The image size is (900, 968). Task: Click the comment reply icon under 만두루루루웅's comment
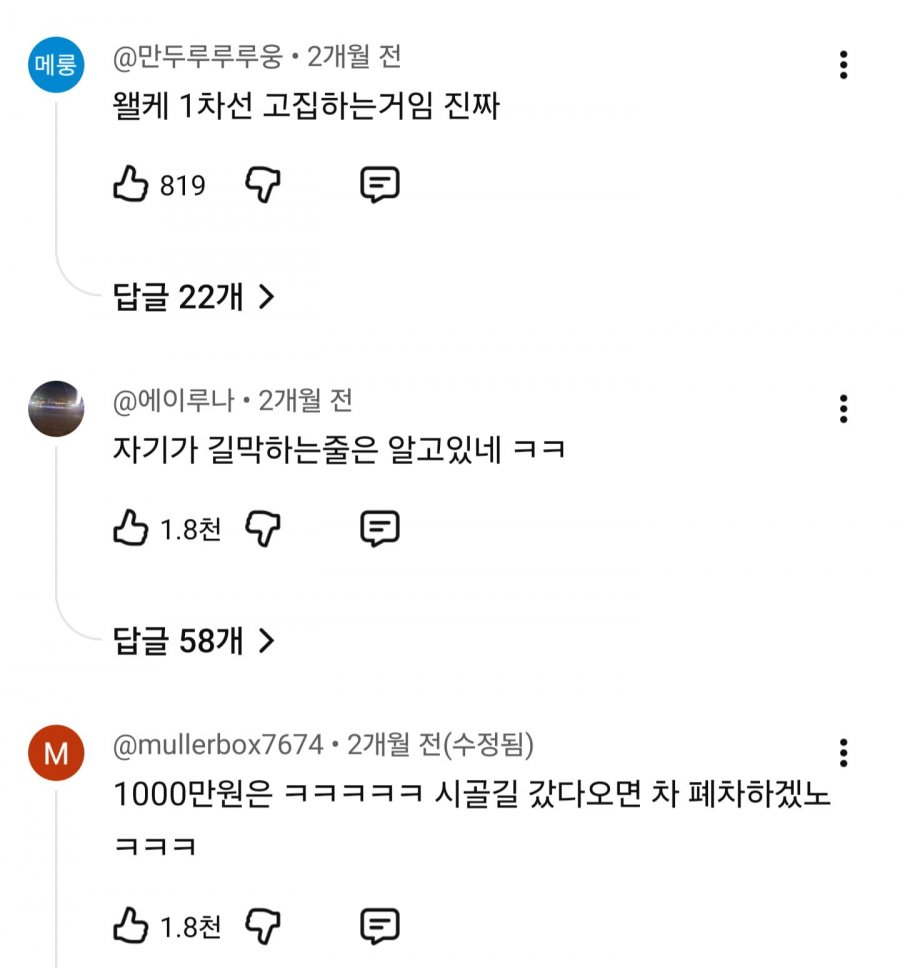(x=381, y=184)
